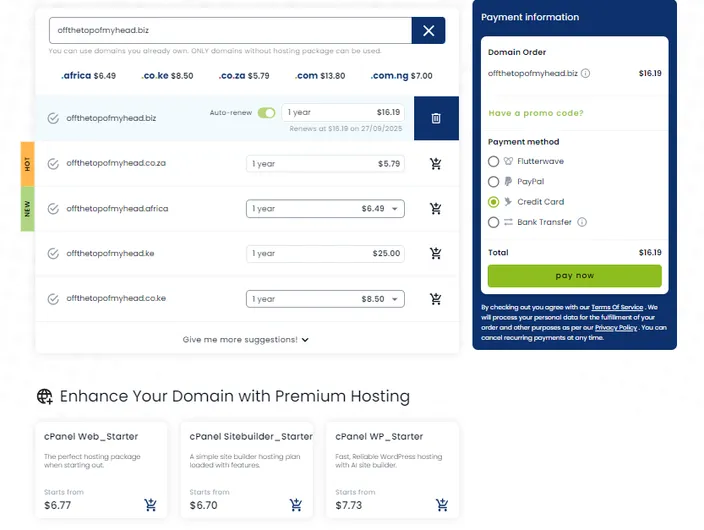The height and width of the screenshot is (530, 704).
Task: Click the pay now button
Action: (x=575, y=276)
